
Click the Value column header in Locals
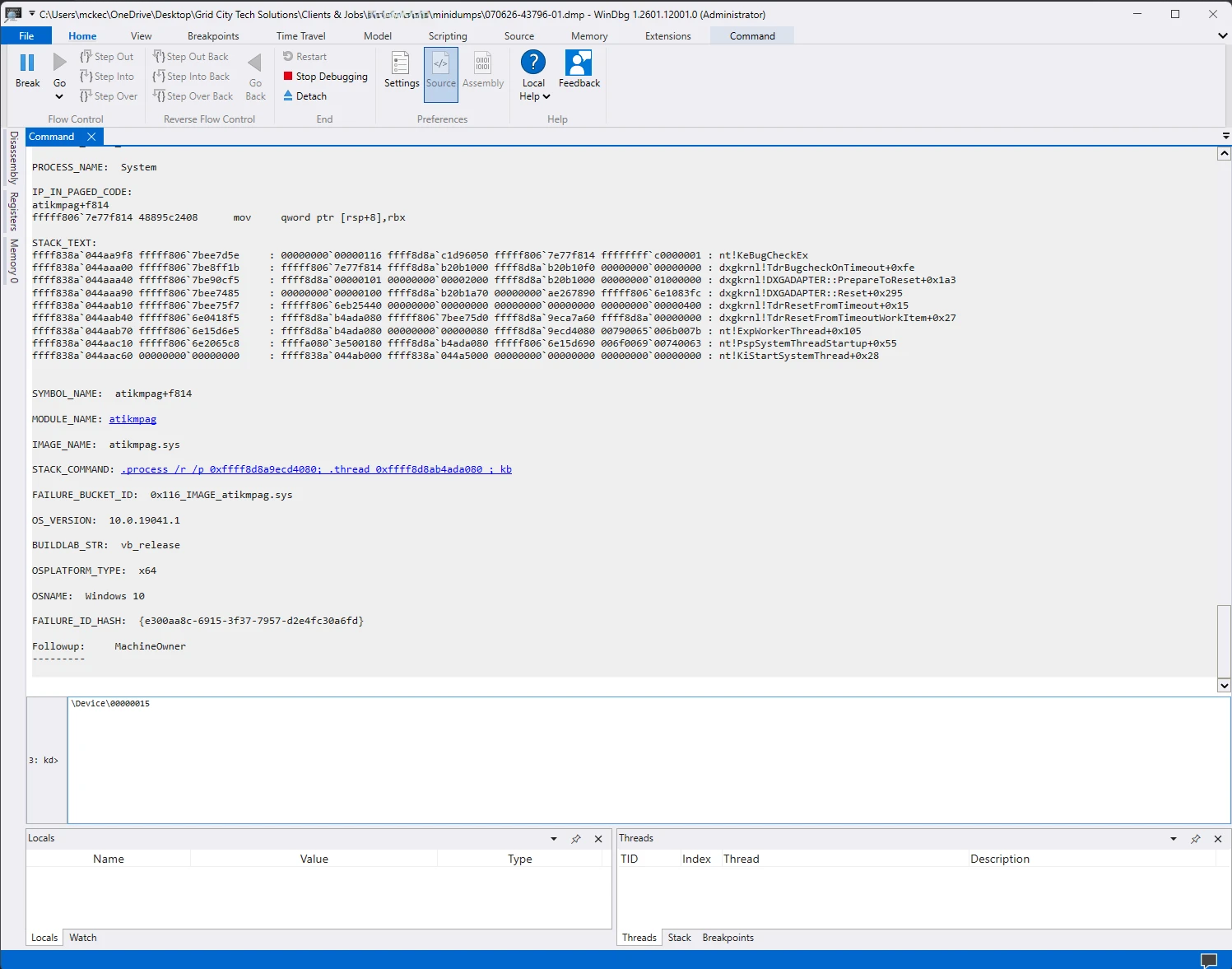(314, 859)
